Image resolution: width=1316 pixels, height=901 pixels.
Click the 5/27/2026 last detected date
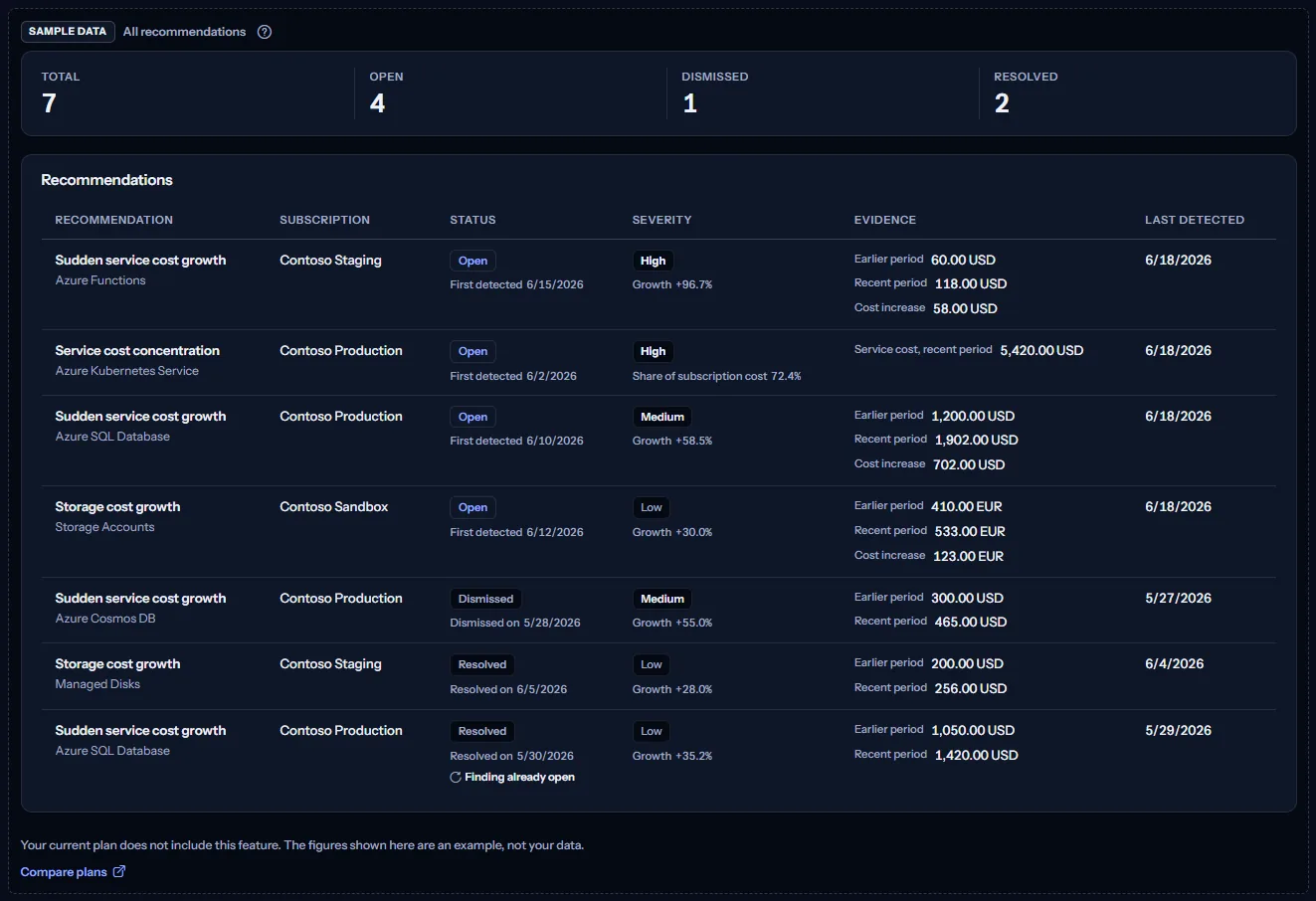point(1178,599)
